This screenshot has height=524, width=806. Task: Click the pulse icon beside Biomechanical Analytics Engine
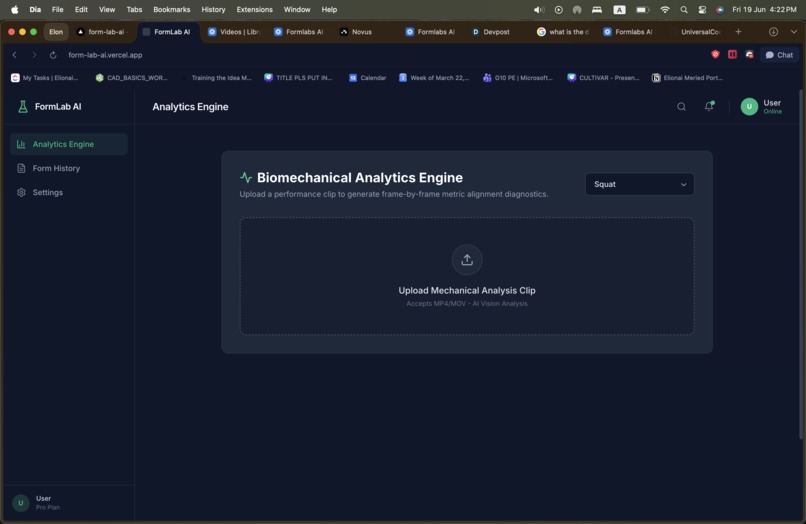[246, 177]
